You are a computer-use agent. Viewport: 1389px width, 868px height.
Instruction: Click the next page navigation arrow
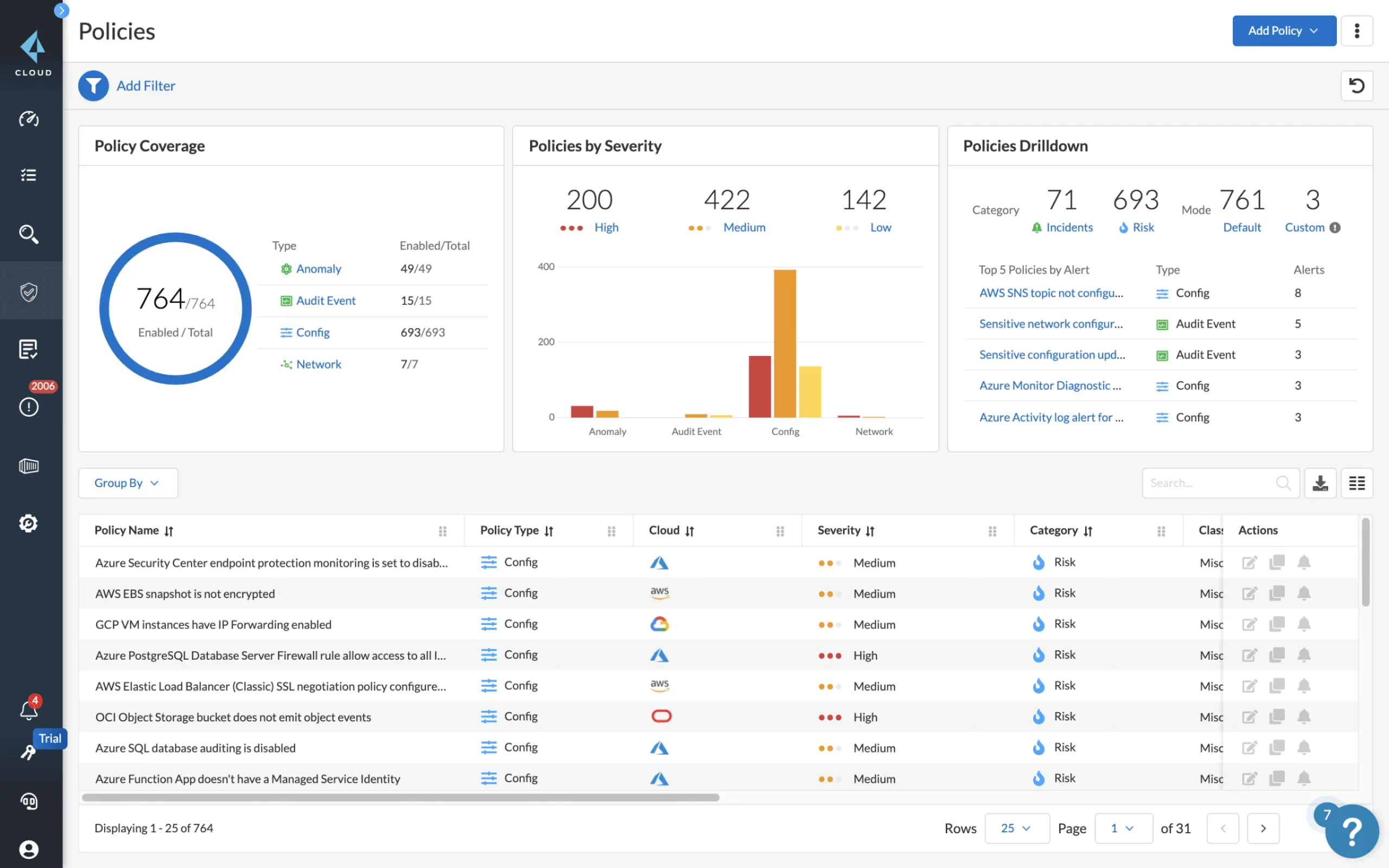[1263, 827]
